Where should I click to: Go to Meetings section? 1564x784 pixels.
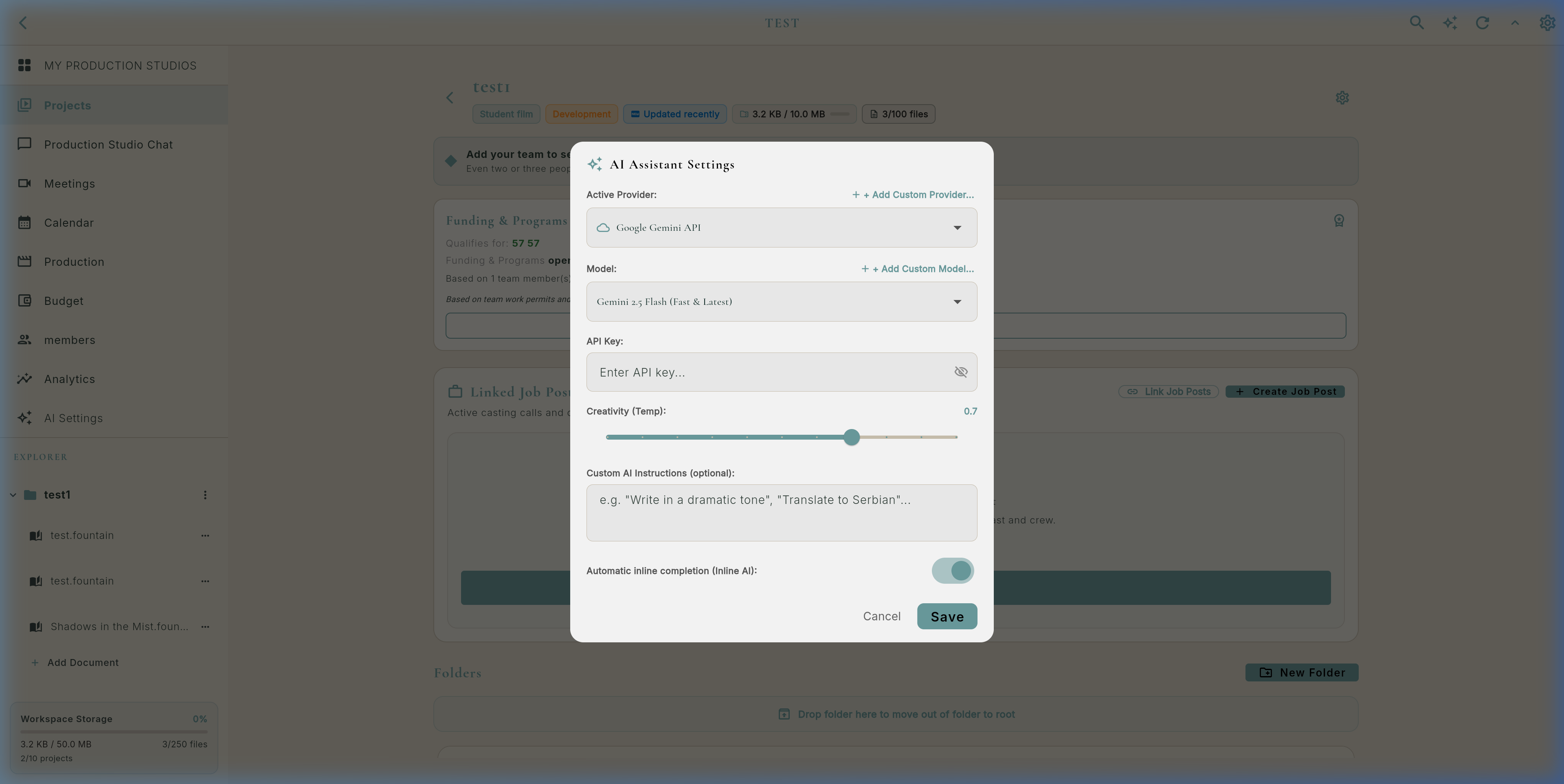click(x=114, y=183)
